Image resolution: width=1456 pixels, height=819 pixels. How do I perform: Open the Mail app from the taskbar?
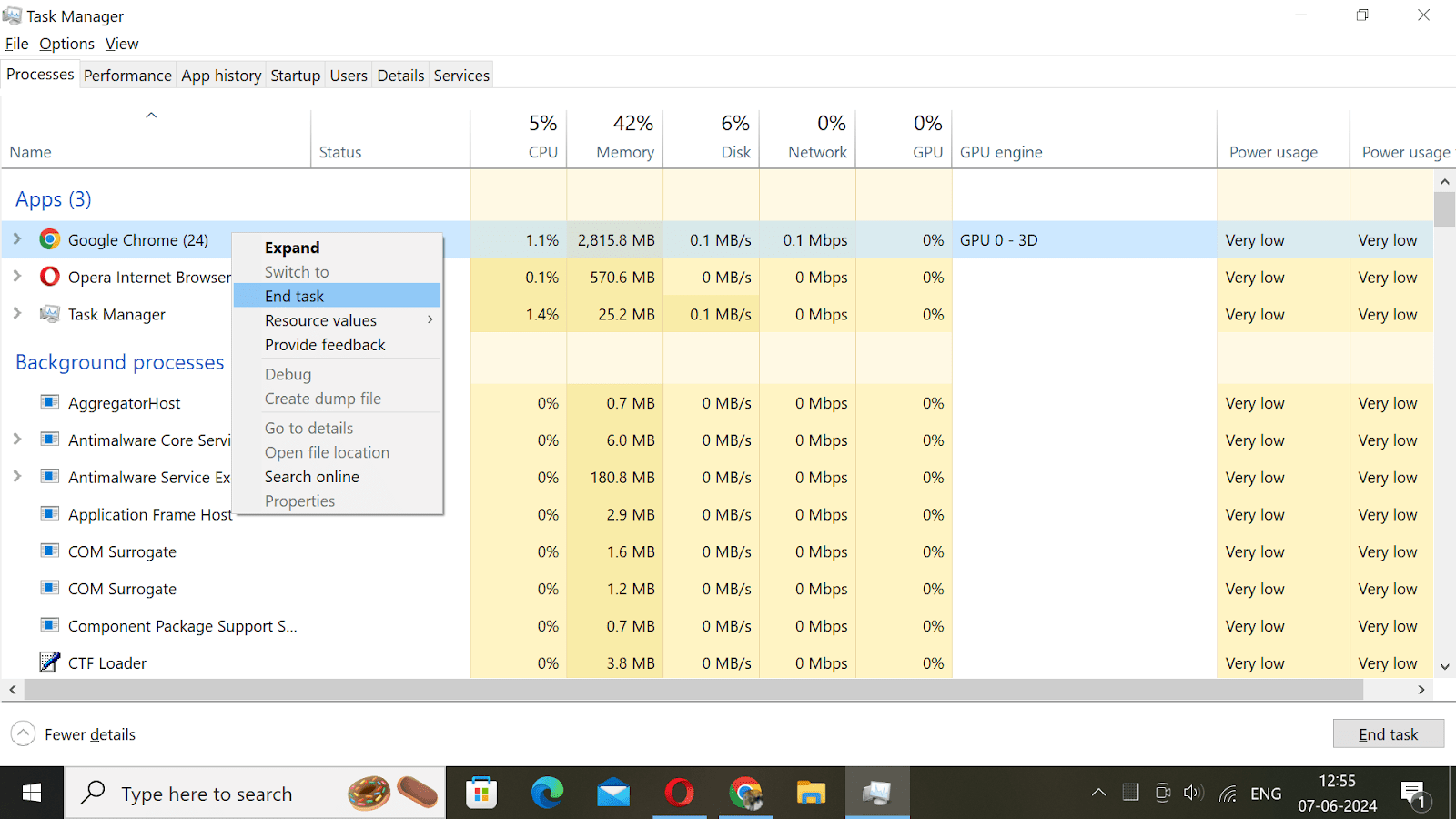612,793
